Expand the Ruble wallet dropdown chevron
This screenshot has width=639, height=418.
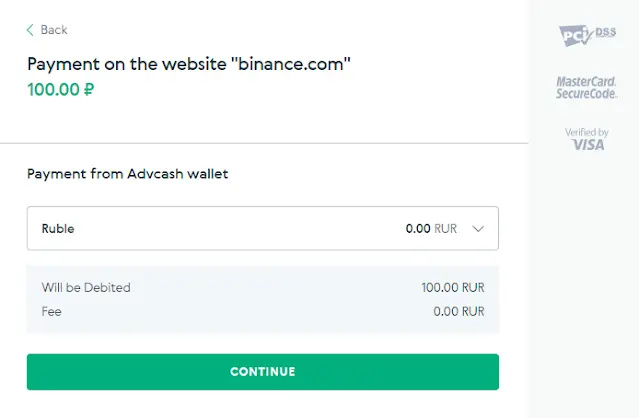[x=478, y=229]
